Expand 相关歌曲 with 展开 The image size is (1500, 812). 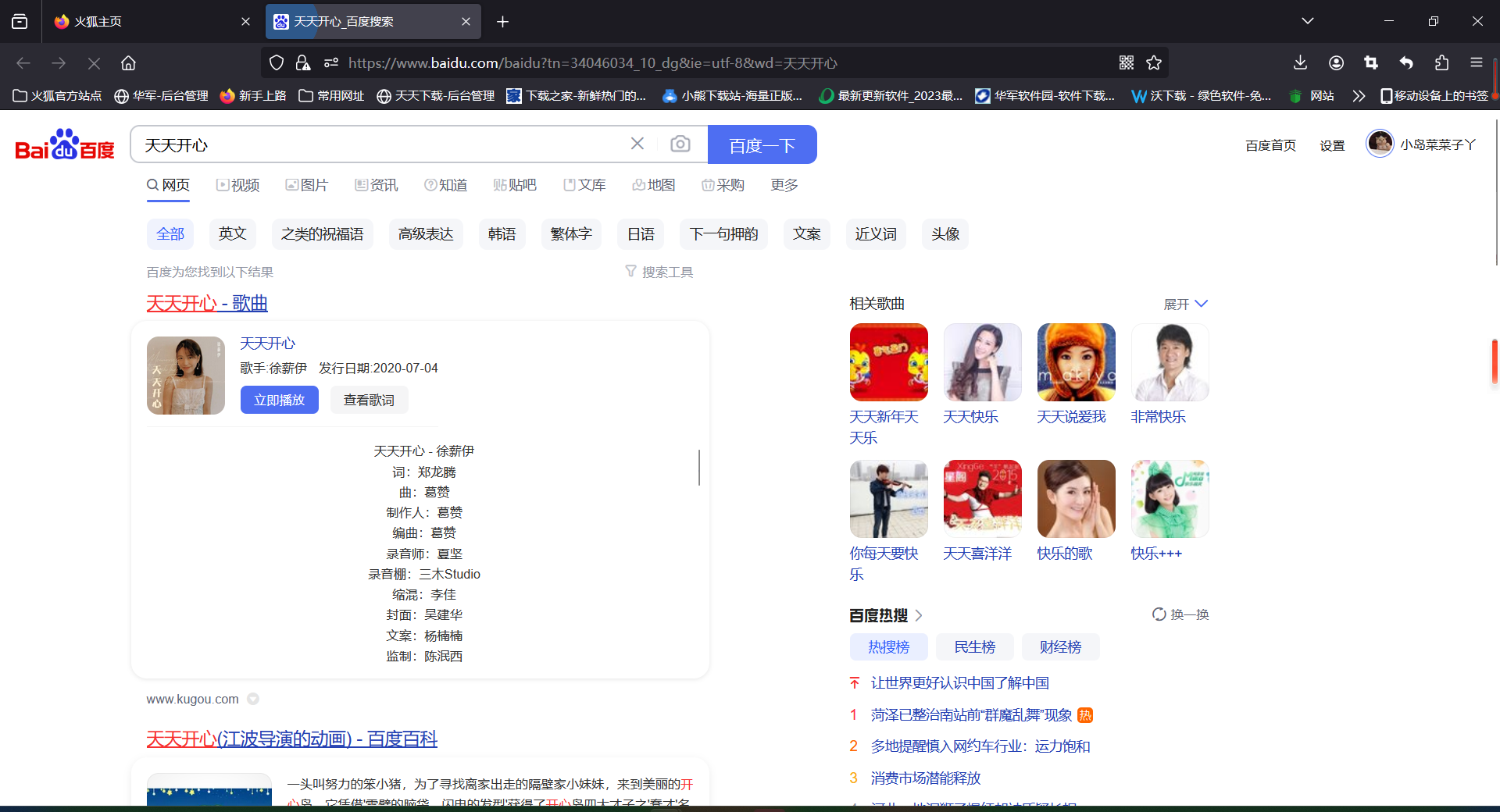1185,304
